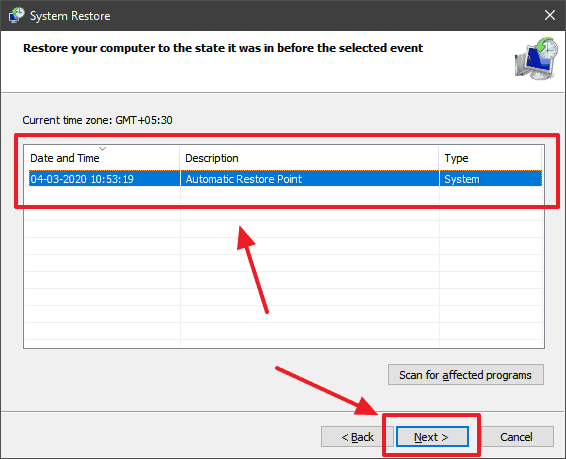Open Scan for affected programs
The height and width of the screenshot is (459, 566).
(466, 375)
